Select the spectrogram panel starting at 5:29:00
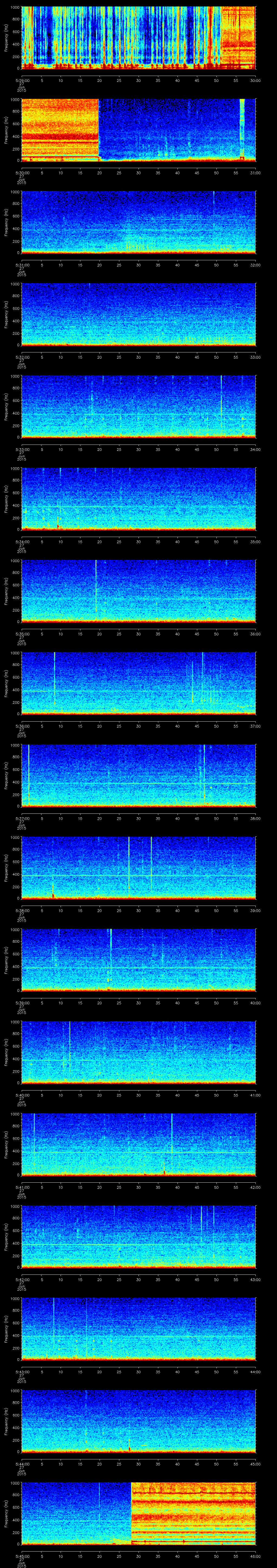Image resolution: width=277 pixels, height=1568 pixels. pos(139,38)
